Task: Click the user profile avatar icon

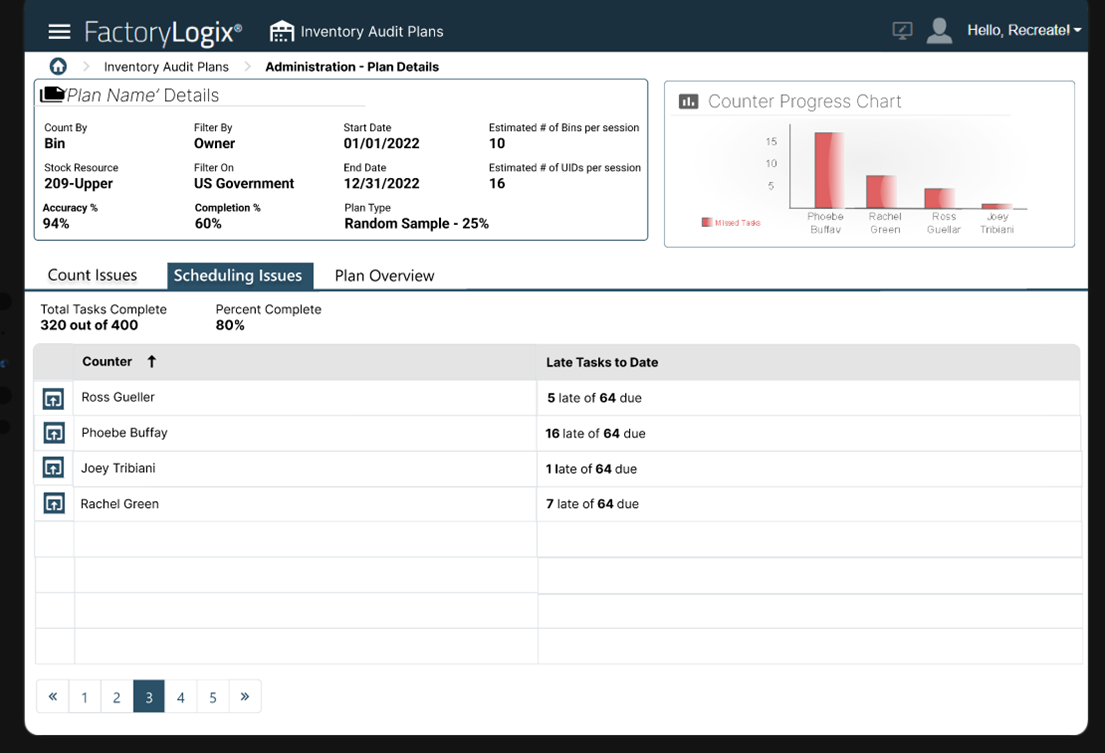Action: click(x=939, y=31)
